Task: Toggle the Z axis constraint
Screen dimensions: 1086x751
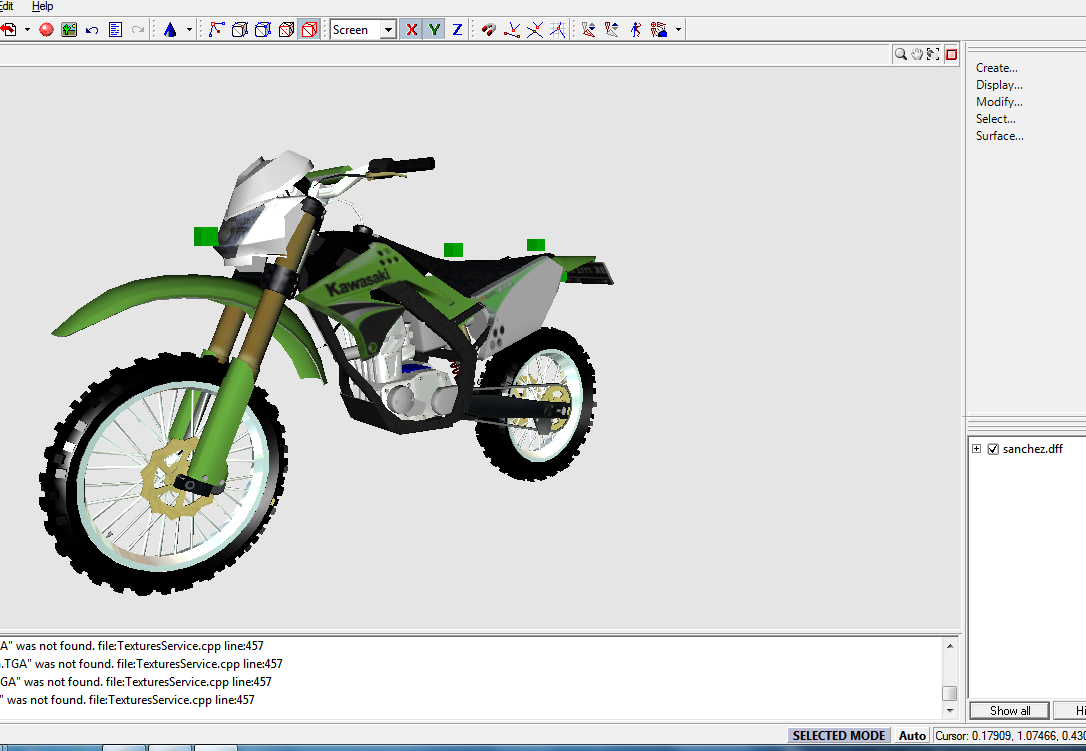Action: (x=457, y=30)
